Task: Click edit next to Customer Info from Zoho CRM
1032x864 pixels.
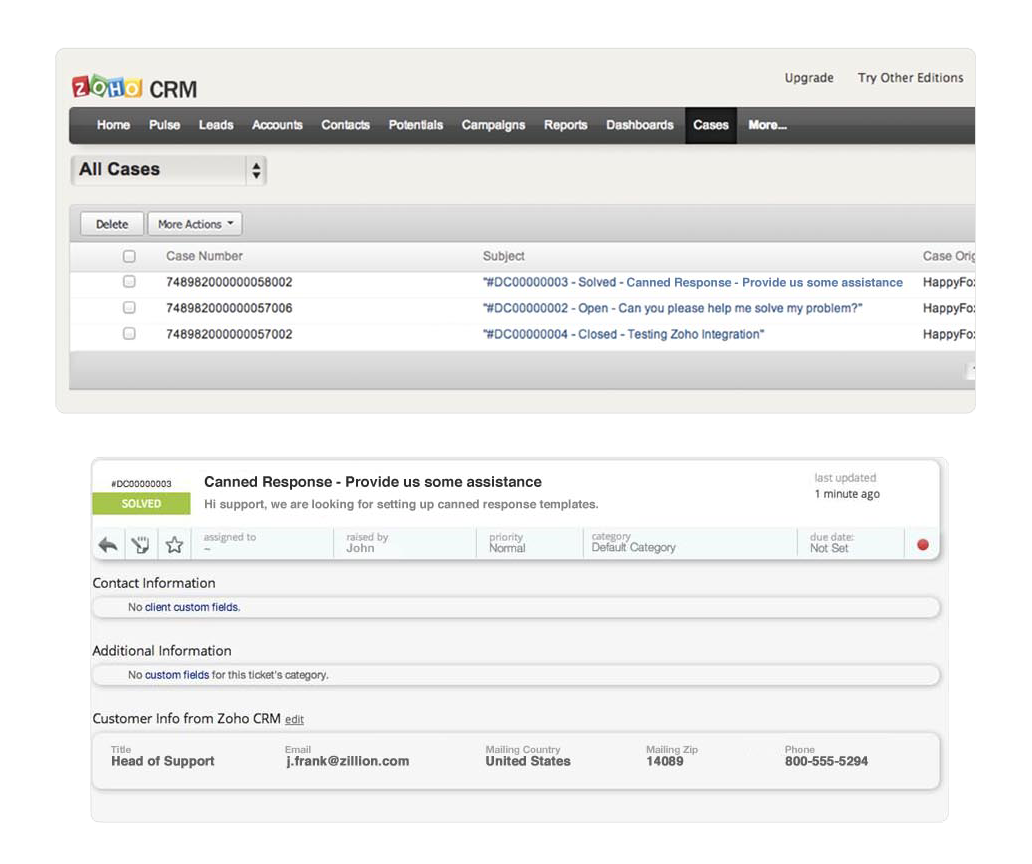Action: (x=294, y=719)
